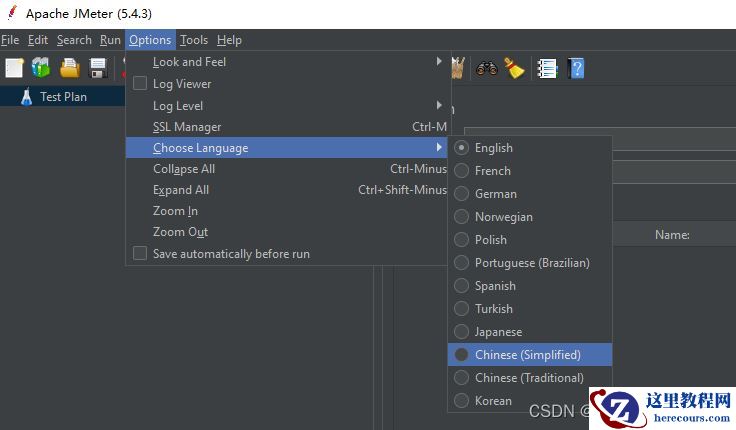This screenshot has width=736, height=430.
Task: Select Polish language option
Action: click(x=530, y=240)
